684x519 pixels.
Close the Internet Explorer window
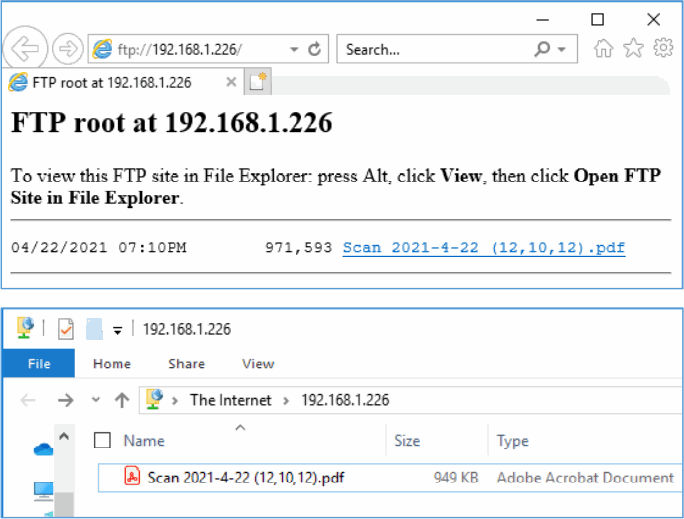click(653, 20)
